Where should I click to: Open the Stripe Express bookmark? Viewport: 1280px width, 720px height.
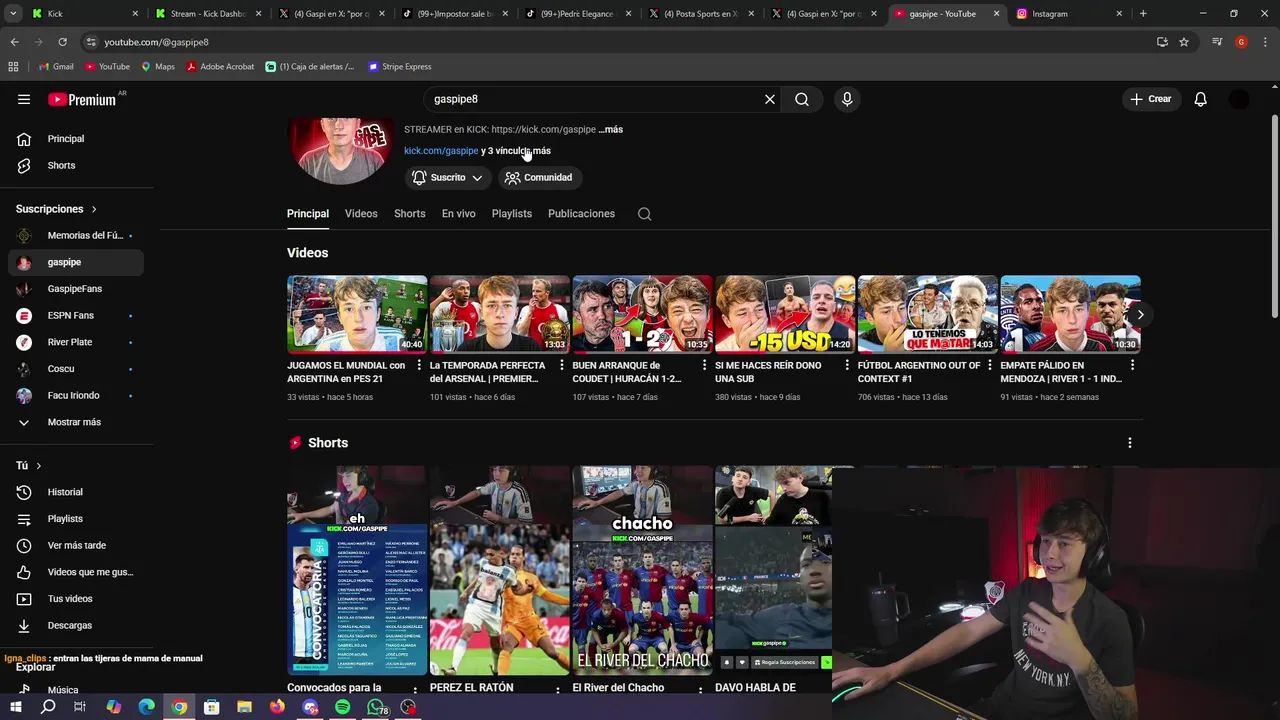point(400,67)
